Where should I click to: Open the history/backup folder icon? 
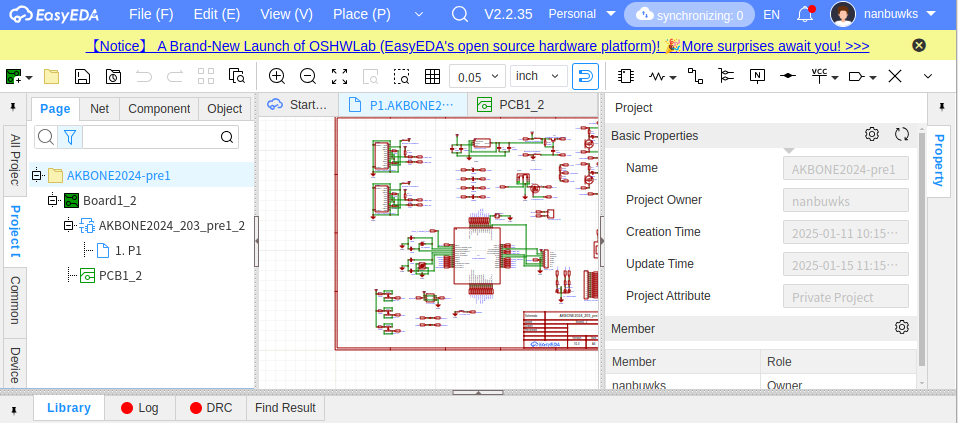(x=114, y=76)
